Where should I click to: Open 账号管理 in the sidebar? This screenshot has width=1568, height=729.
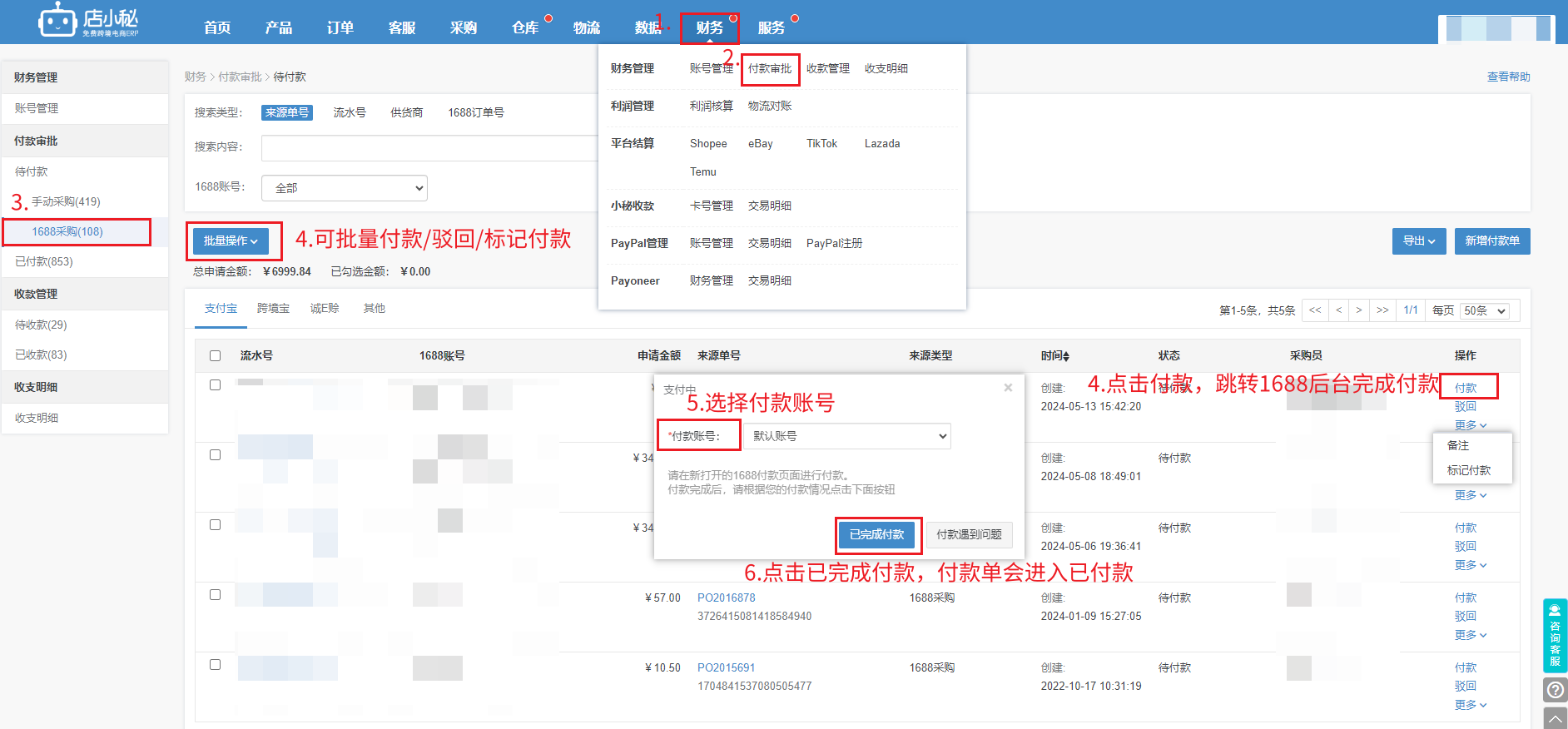pos(37,108)
